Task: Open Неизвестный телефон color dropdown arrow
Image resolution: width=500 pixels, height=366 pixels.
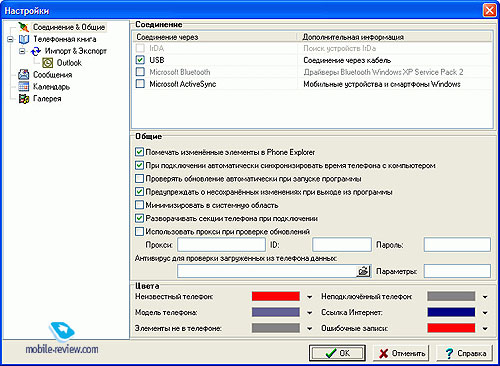Action: coord(309,297)
